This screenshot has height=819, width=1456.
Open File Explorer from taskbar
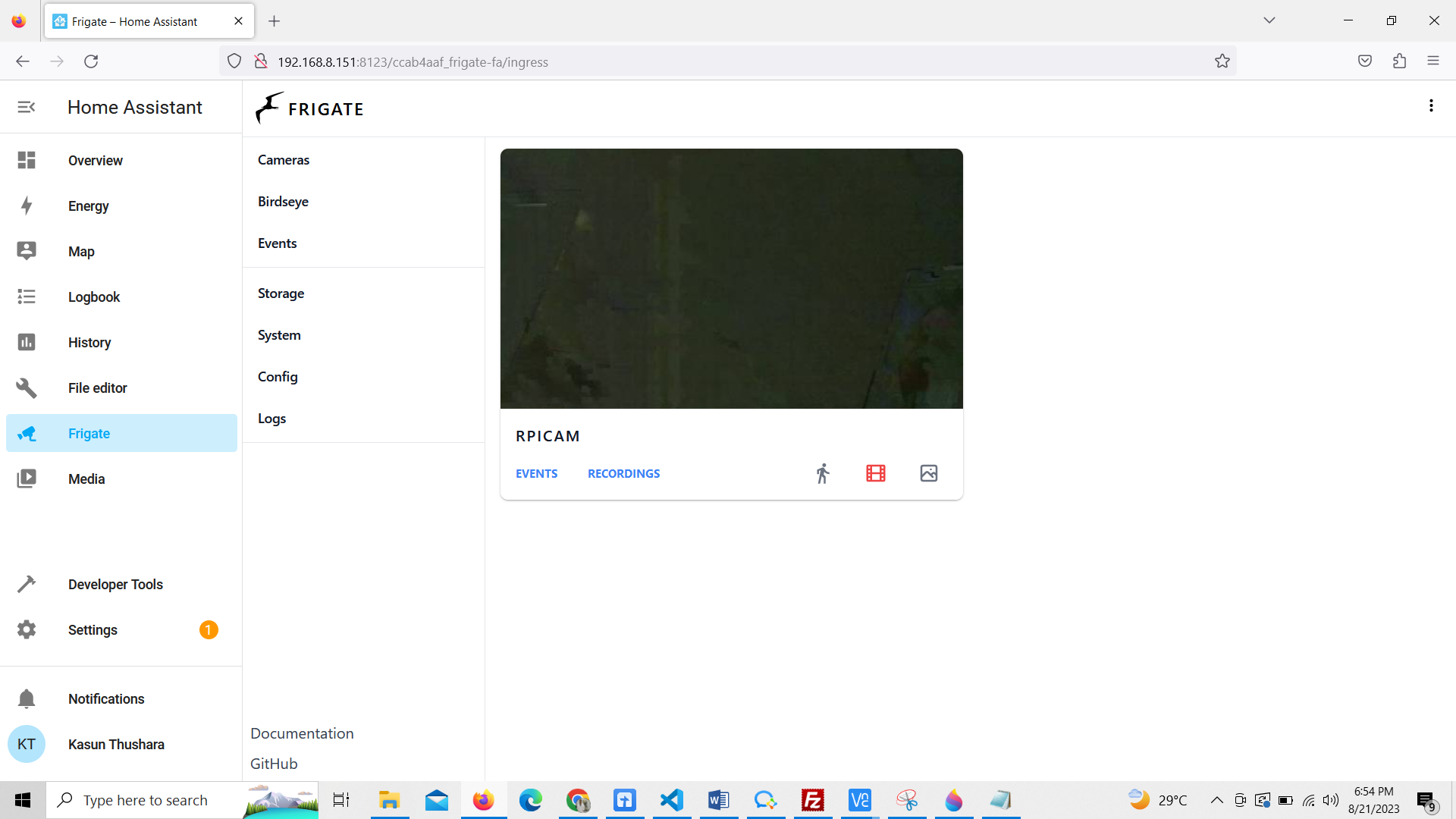[x=389, y=800]
